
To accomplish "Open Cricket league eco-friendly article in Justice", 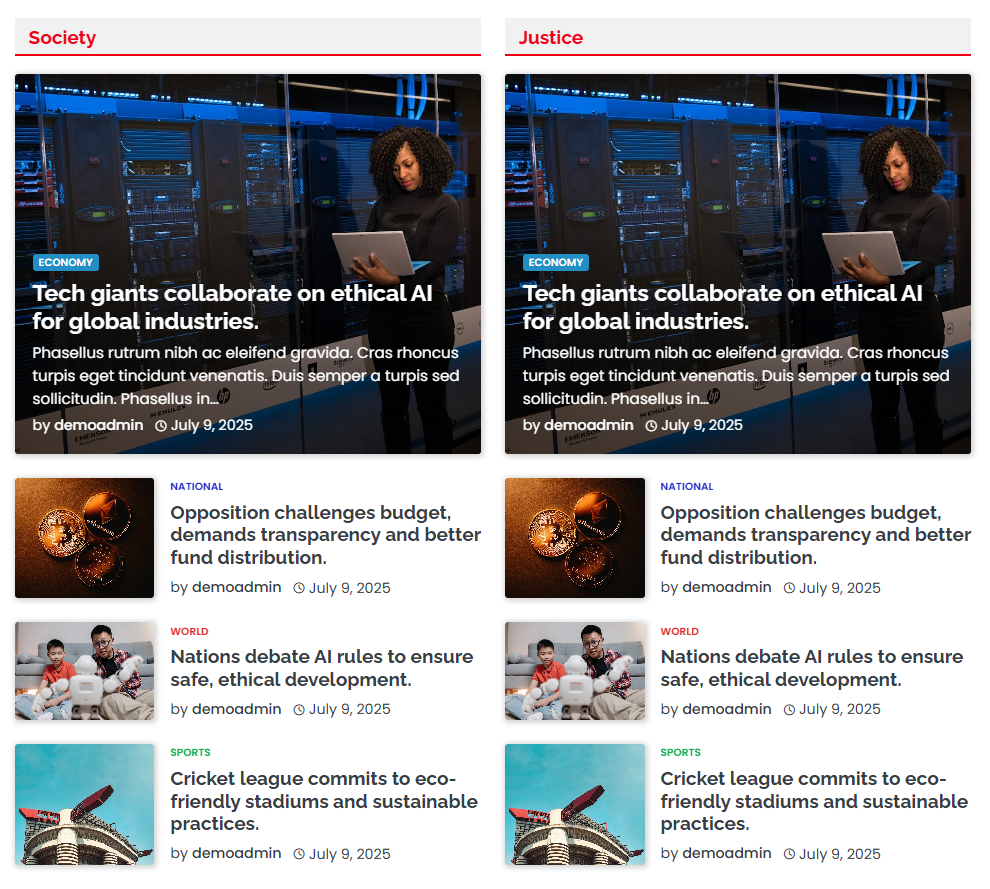I will 814,801.
